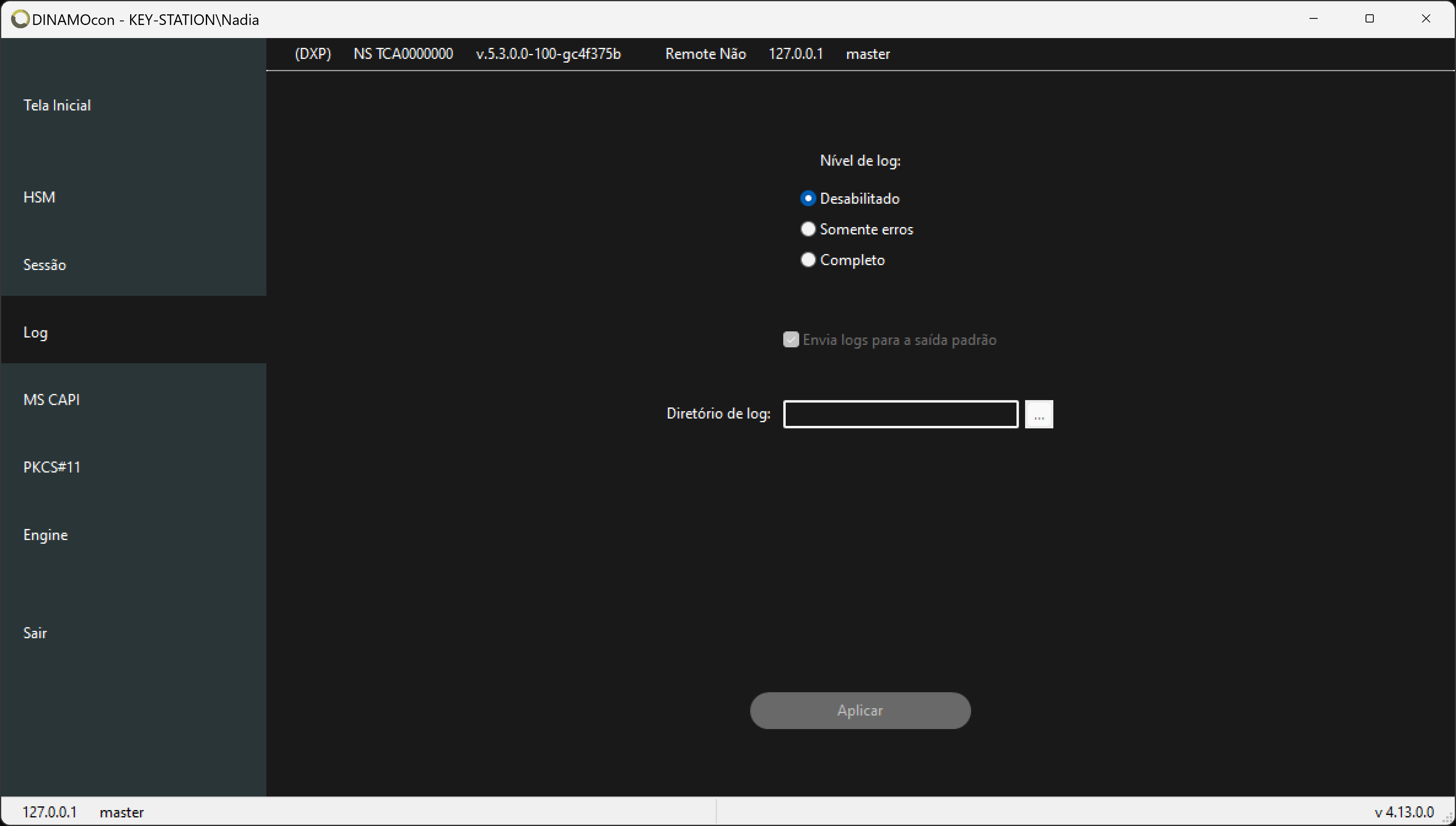
Task: Click master in the top header
Action: click(x=868, y=54)
